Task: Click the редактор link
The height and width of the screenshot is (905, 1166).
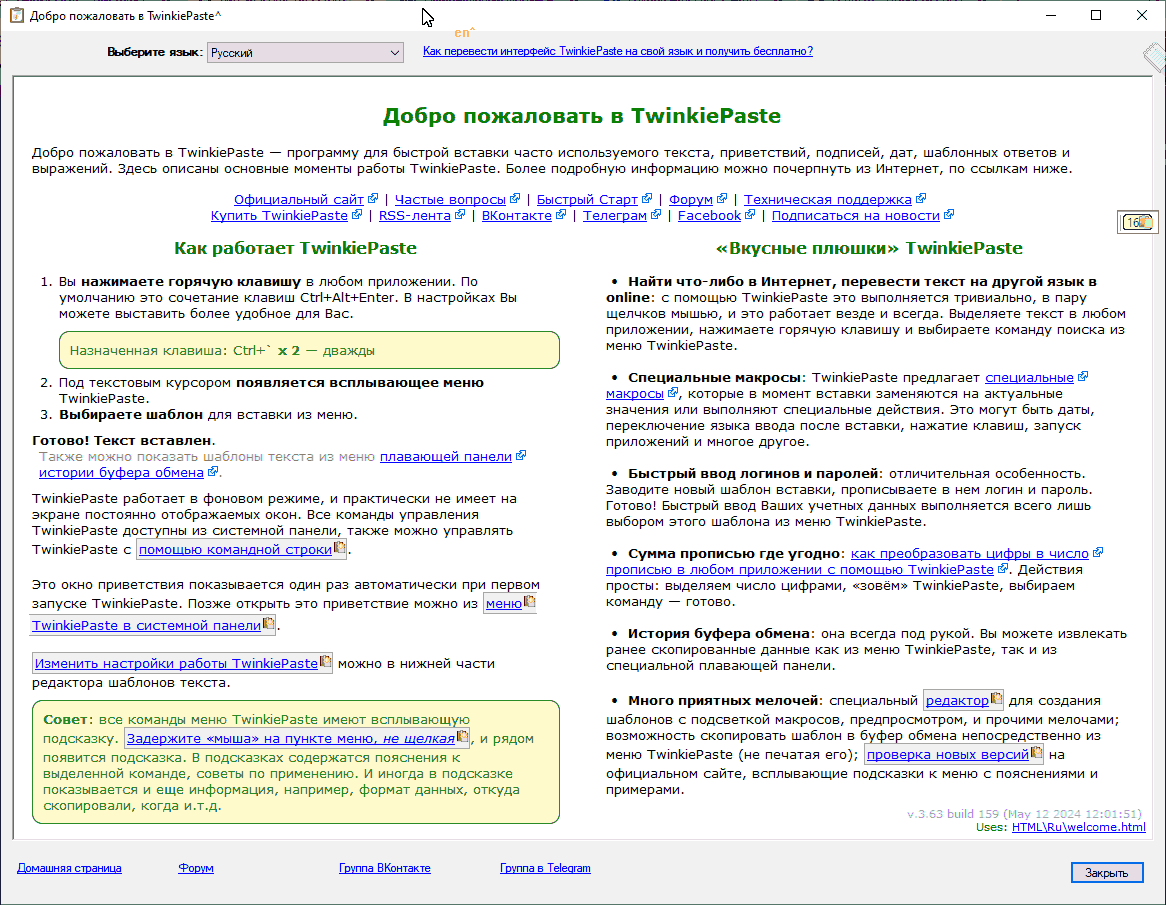Action: pos(956,701)
